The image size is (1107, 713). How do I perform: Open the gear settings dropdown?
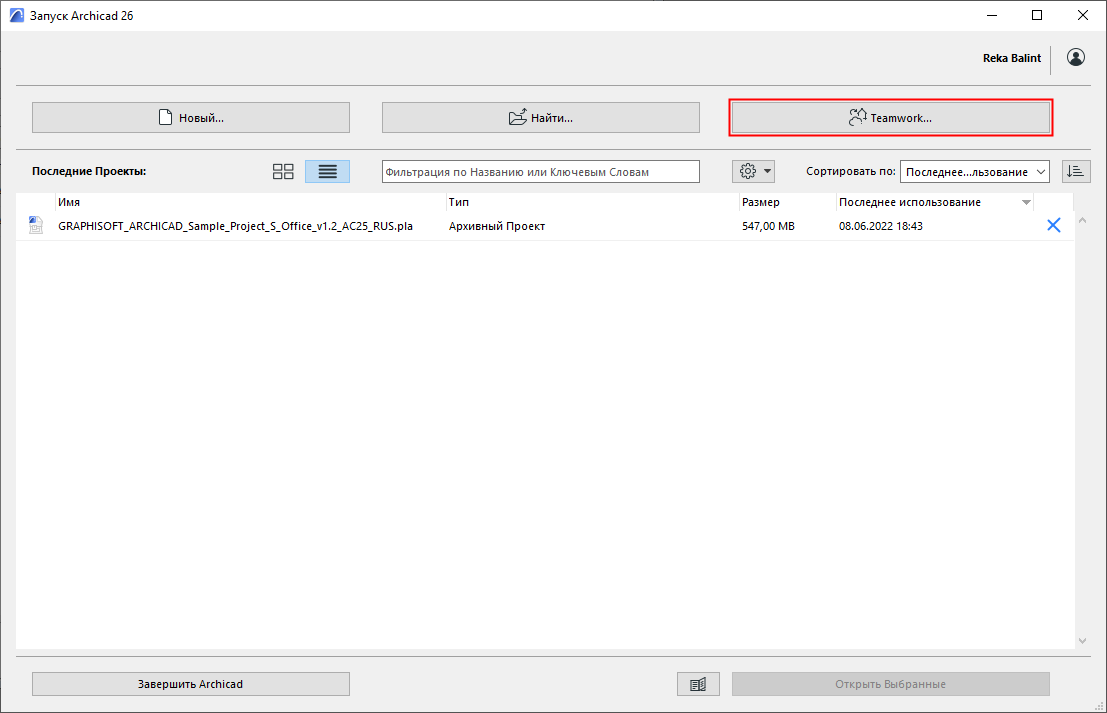[753, 172]
